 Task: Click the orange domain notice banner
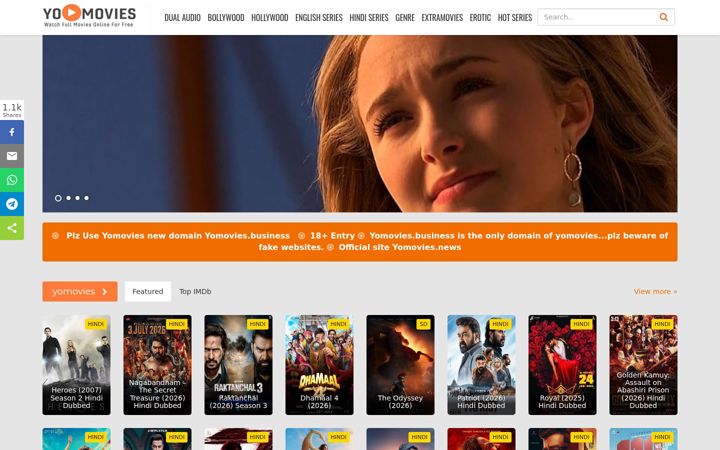(x=360, y=242)
